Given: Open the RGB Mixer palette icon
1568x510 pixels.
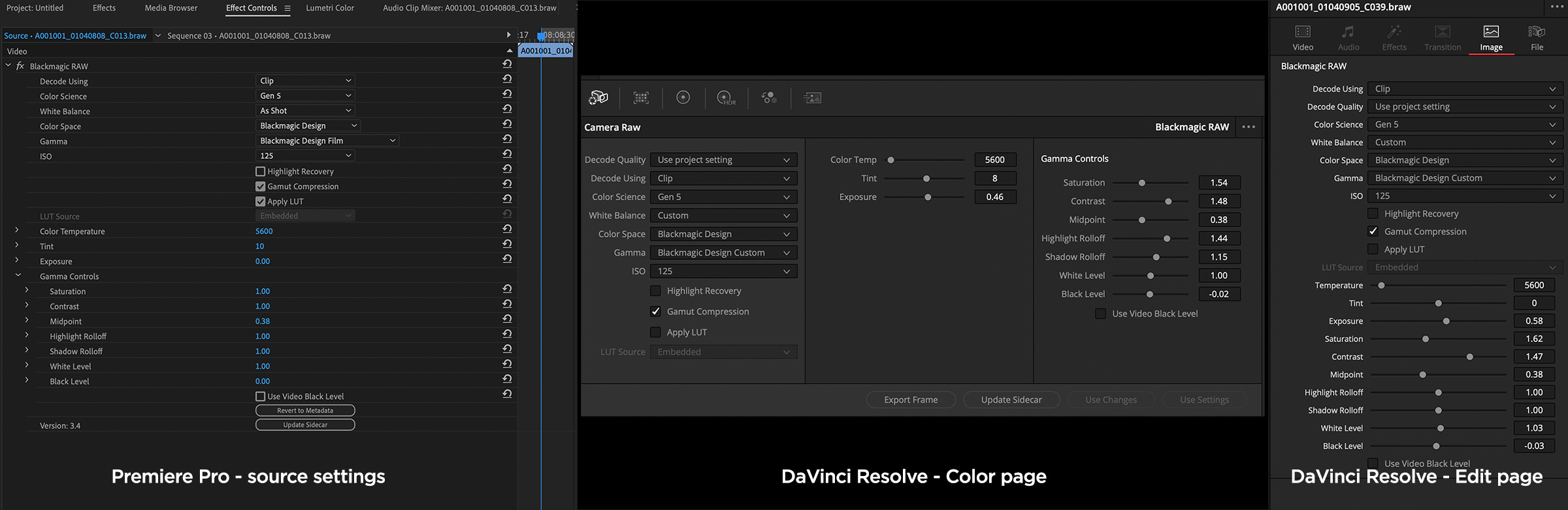Looking at the screenshot, I should click(x=769, y=97).
